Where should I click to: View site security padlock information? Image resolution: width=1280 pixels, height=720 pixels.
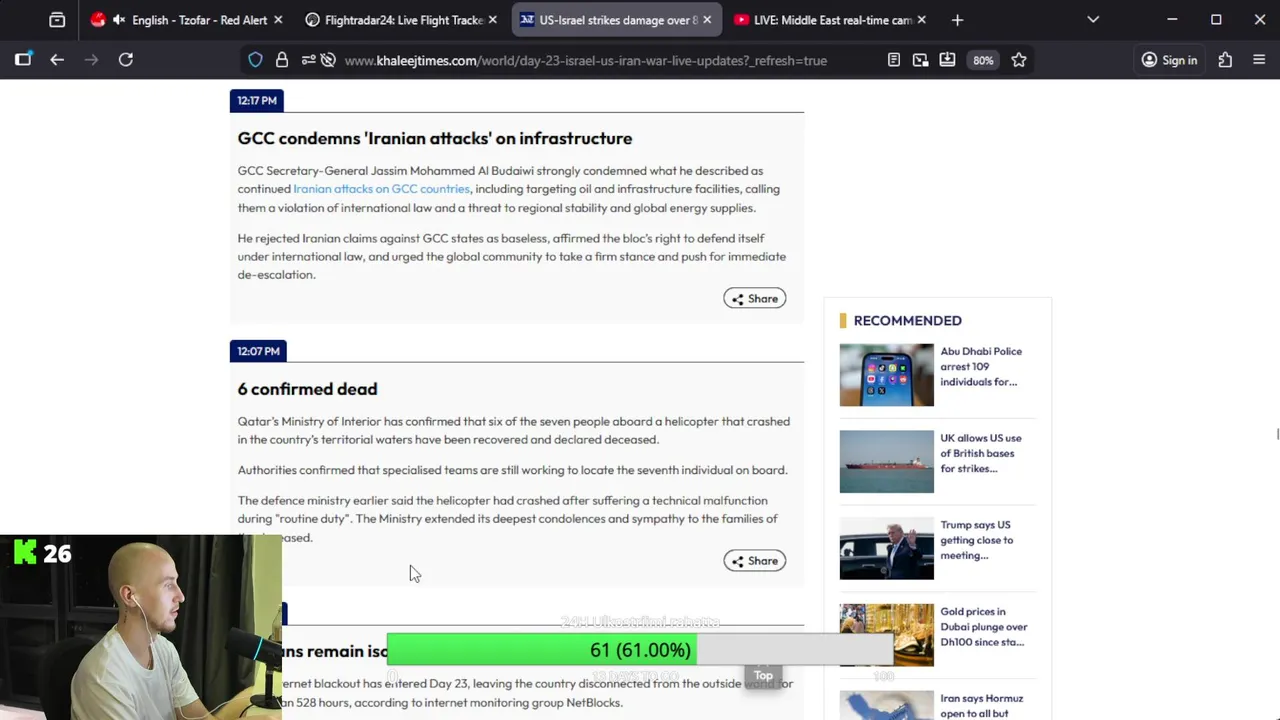coord(282,60)
